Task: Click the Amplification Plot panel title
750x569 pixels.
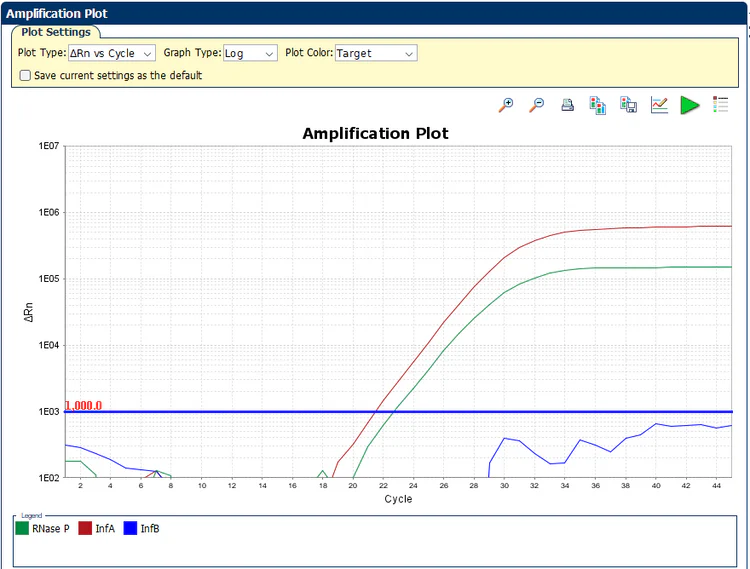Action: 57,14
